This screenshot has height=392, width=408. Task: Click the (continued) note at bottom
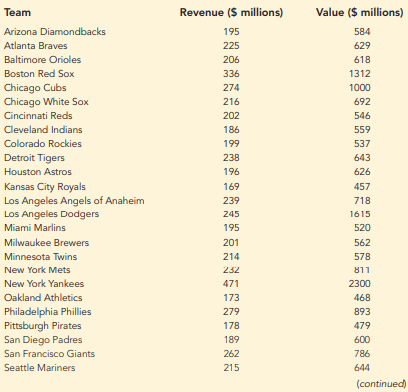tap(381, 384)
